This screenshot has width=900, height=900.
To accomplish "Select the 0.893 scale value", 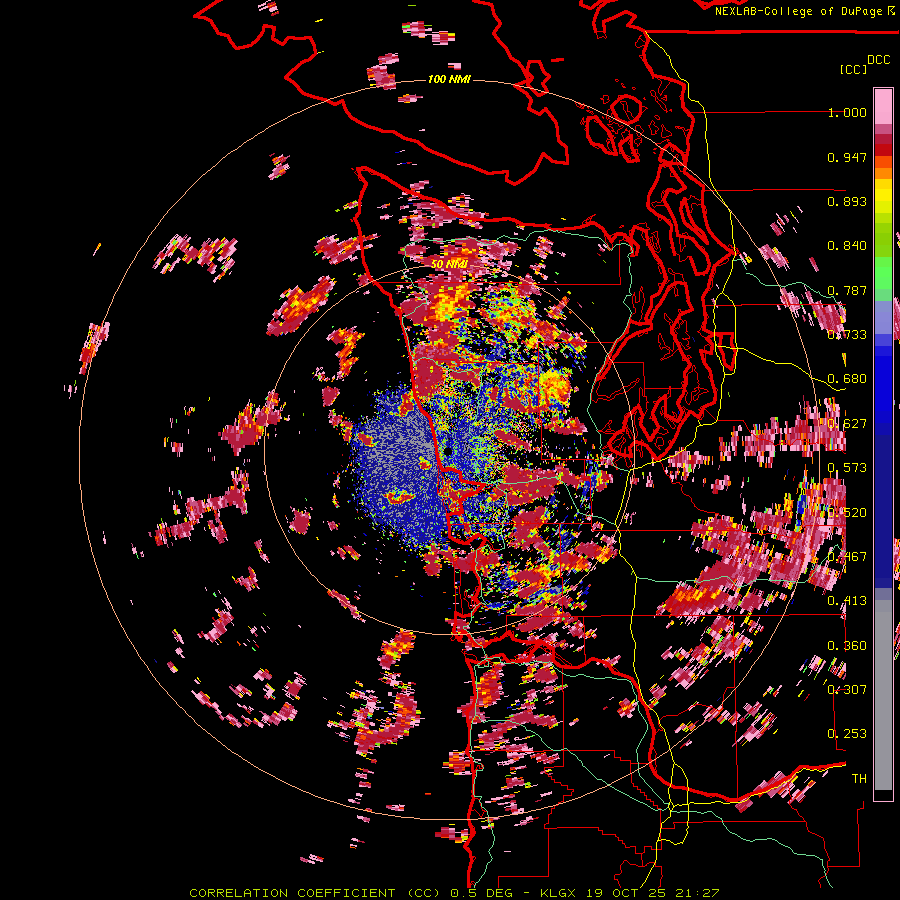I will (x=847, y=201).
